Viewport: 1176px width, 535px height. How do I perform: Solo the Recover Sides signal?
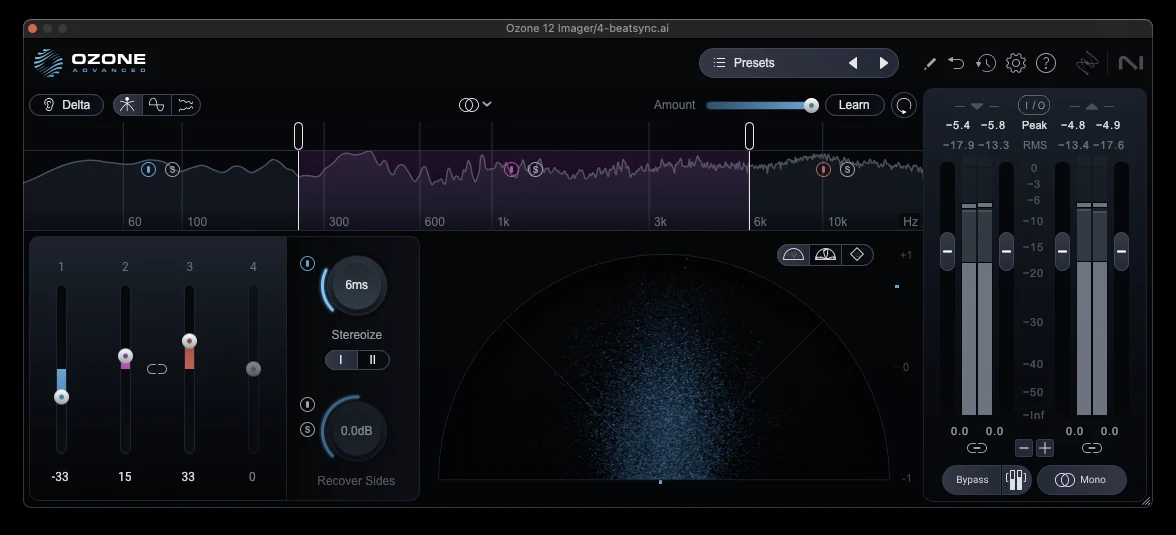(308, 430)
